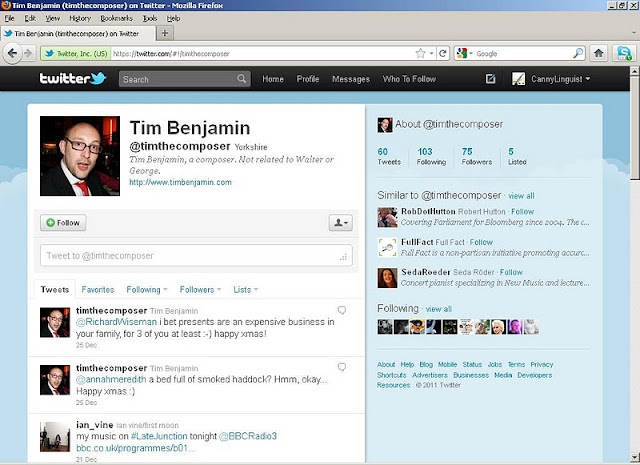Bookmark page with the star icon
640x465 pixels.
click(x=420, y=53)
